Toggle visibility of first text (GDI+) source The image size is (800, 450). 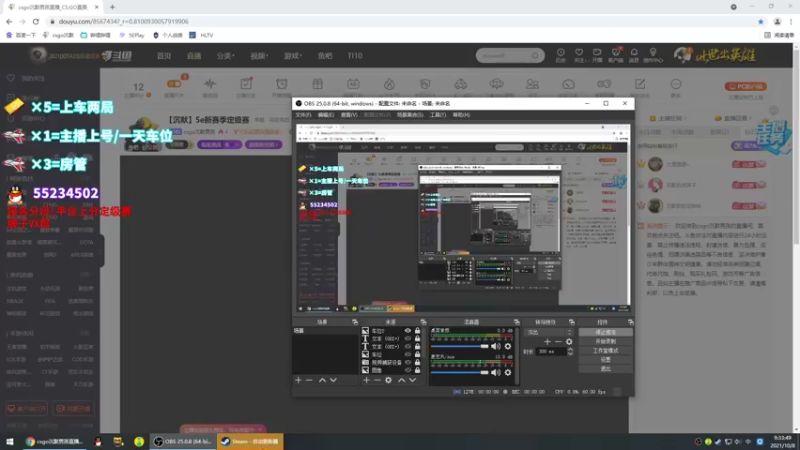click(x=408, y=339)
